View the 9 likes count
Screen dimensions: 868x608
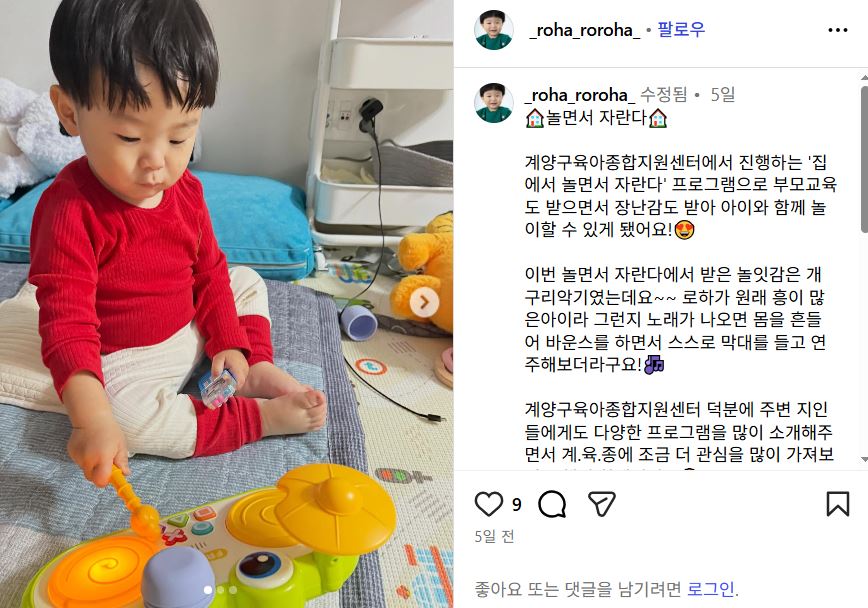click(x=516, y=504)
